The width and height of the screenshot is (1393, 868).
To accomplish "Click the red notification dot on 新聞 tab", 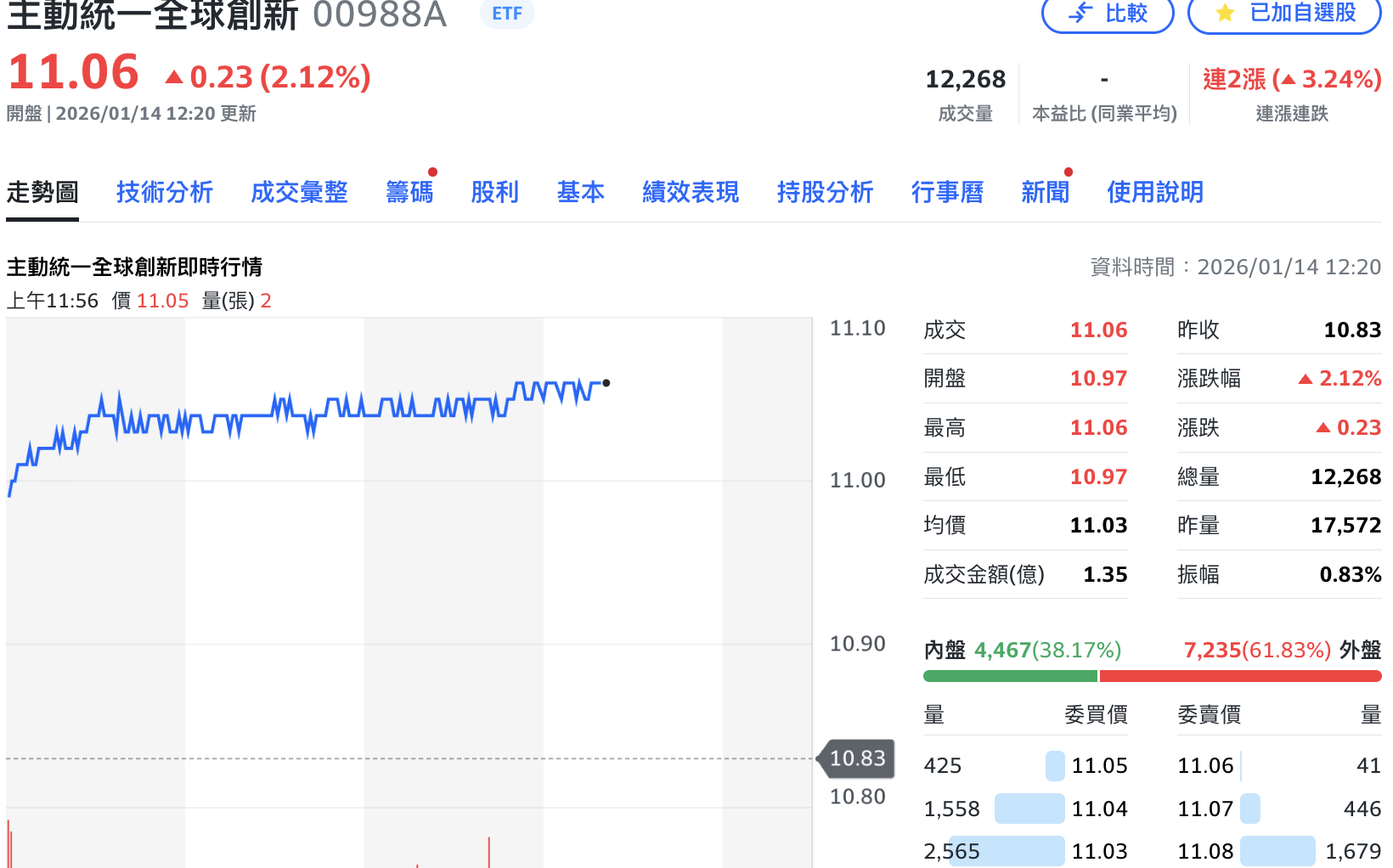I will (1069, 172).
